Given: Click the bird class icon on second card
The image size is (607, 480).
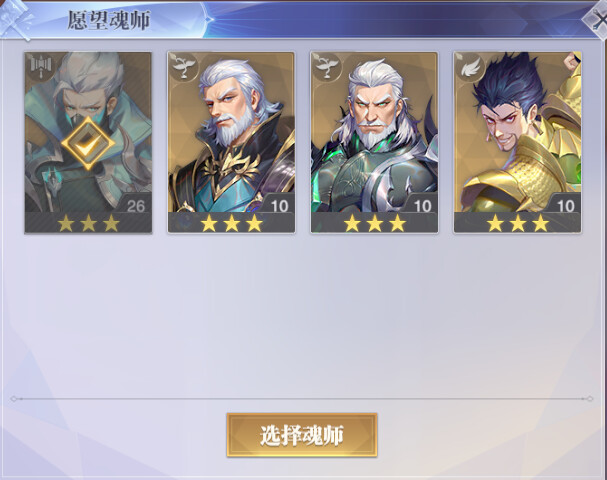Looking at the screenshot, I should pyautogui.click(x=183, y=67).
